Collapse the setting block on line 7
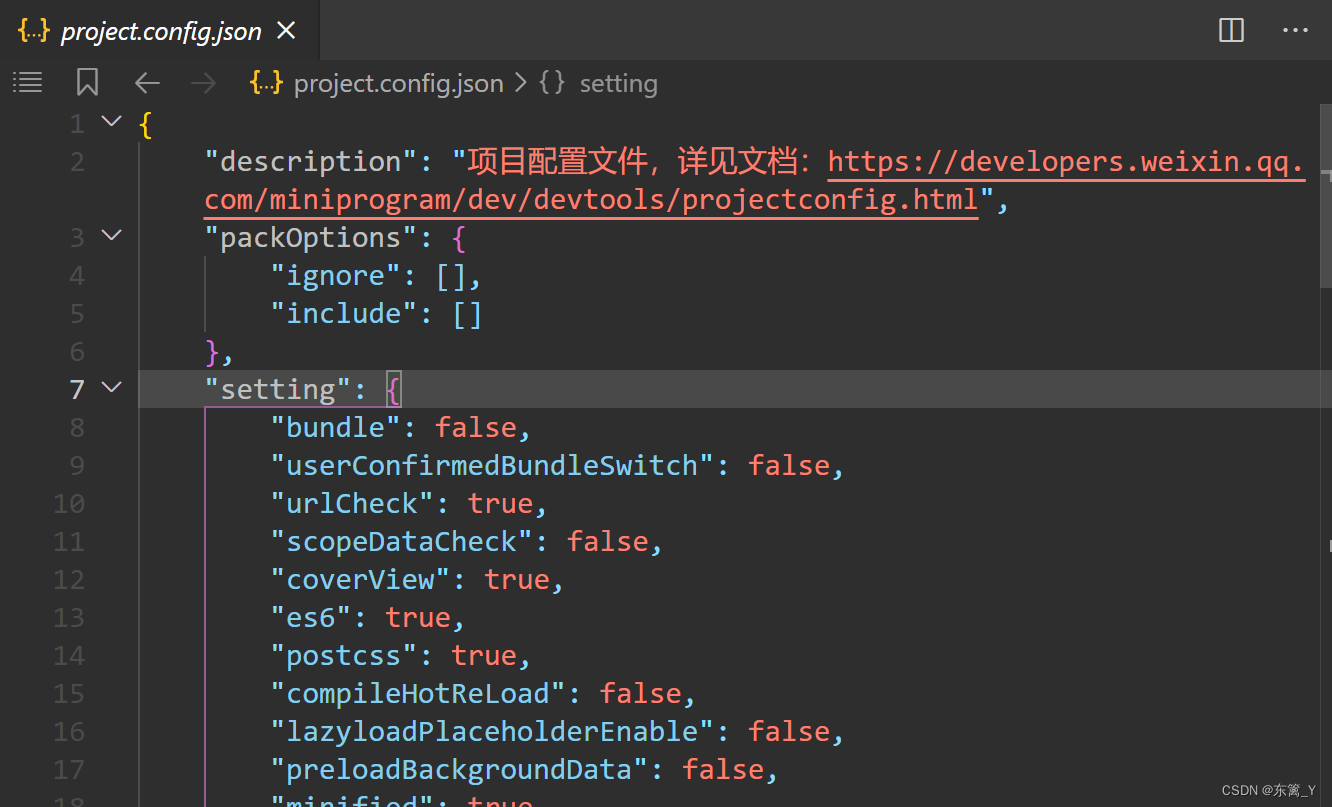The width and height of the screenshot is (1332, 807). click(x=112, y=388)
